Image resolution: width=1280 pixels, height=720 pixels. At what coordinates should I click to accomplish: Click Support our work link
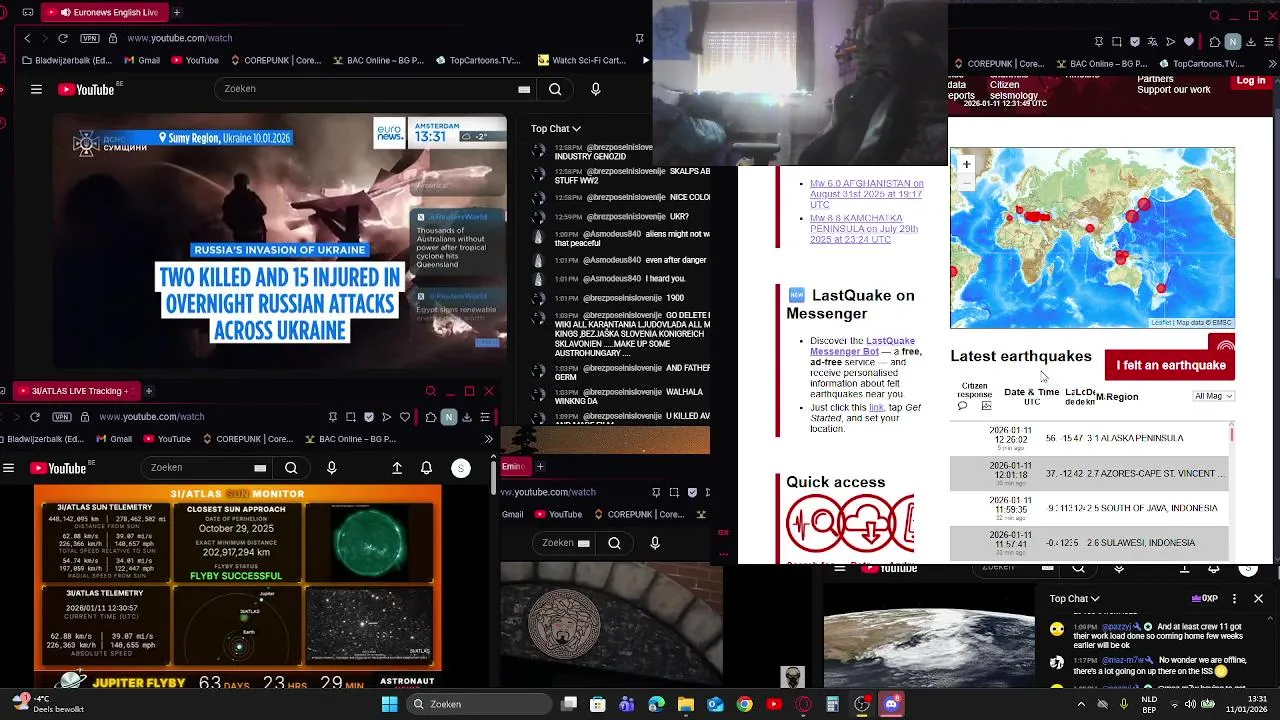[x=1174, y=90]
